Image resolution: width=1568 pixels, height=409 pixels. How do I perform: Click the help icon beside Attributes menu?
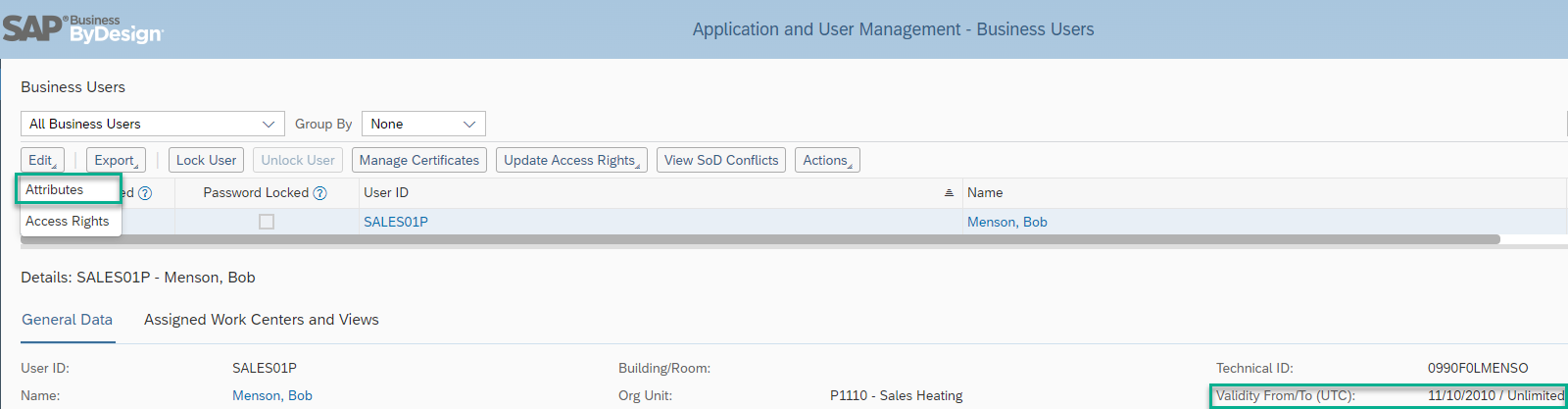[x=145, y=193]
